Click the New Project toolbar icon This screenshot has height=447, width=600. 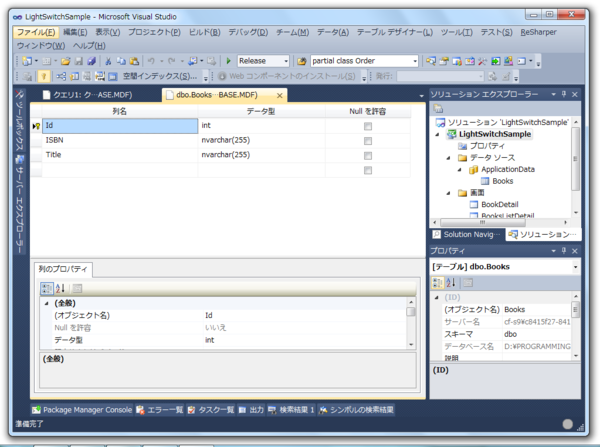pyautogui.click(x=27, y=61)
